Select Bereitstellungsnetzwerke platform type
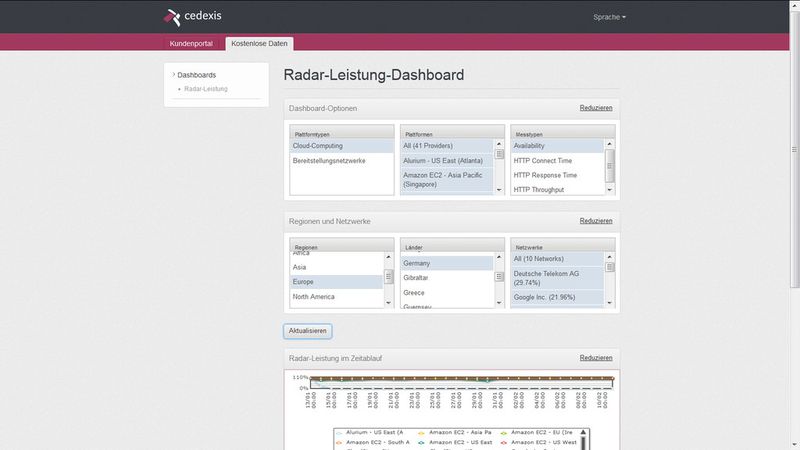 (x=341, y=161)
